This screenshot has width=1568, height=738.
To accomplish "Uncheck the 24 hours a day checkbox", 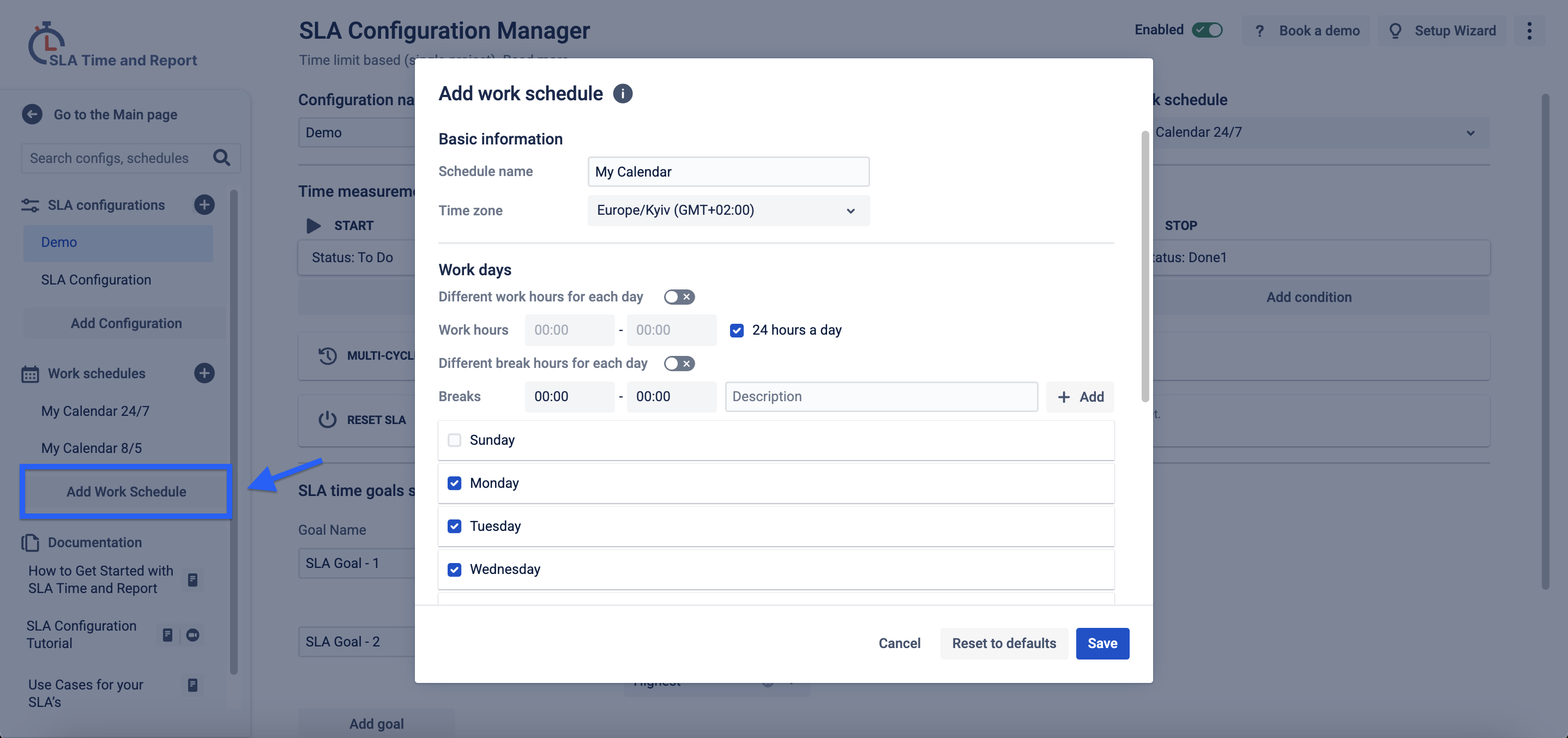I will pyautogui.click(x=737, y=330).
